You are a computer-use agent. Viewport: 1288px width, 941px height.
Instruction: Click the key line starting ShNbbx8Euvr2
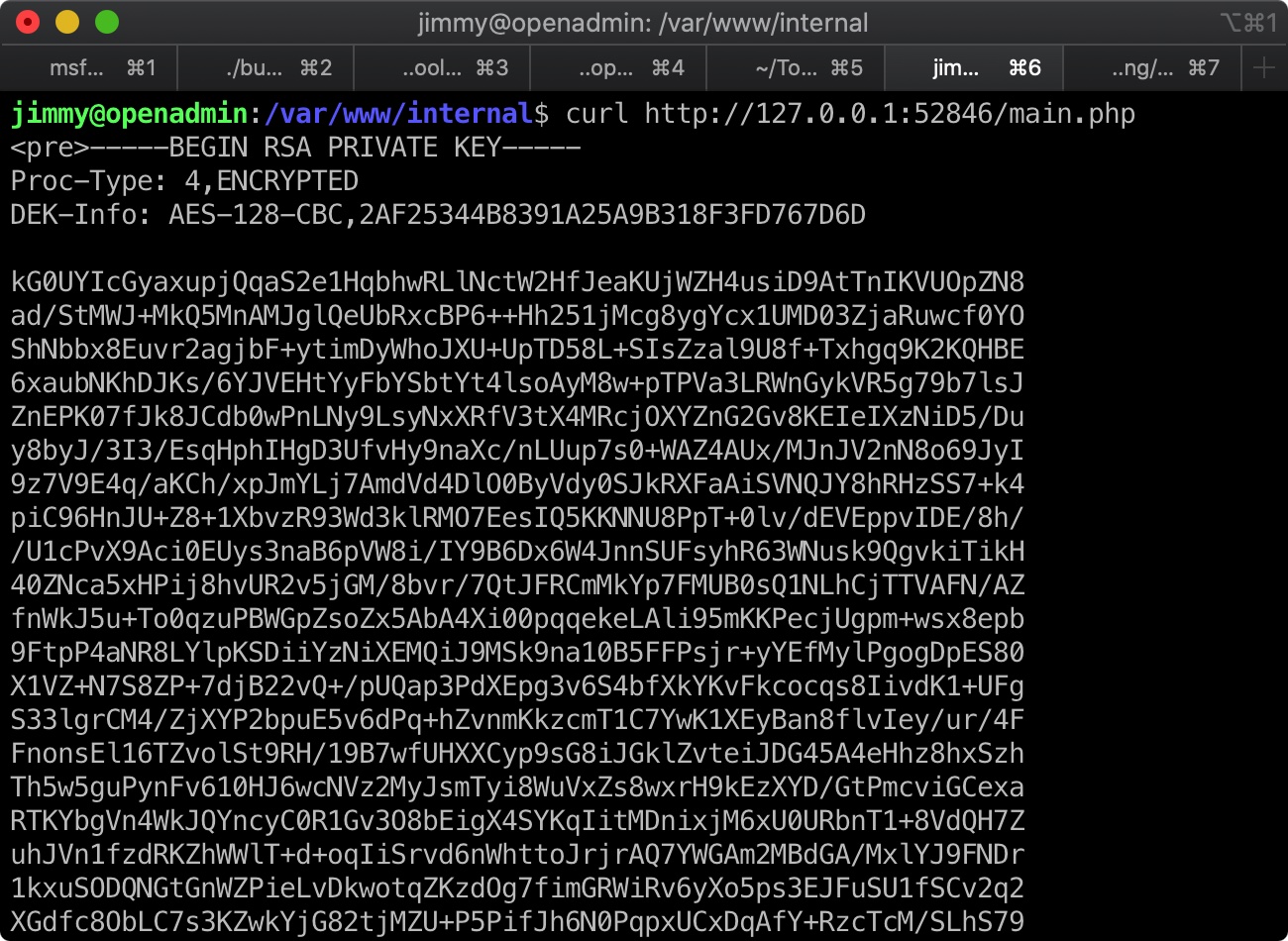tap(517, 350)
